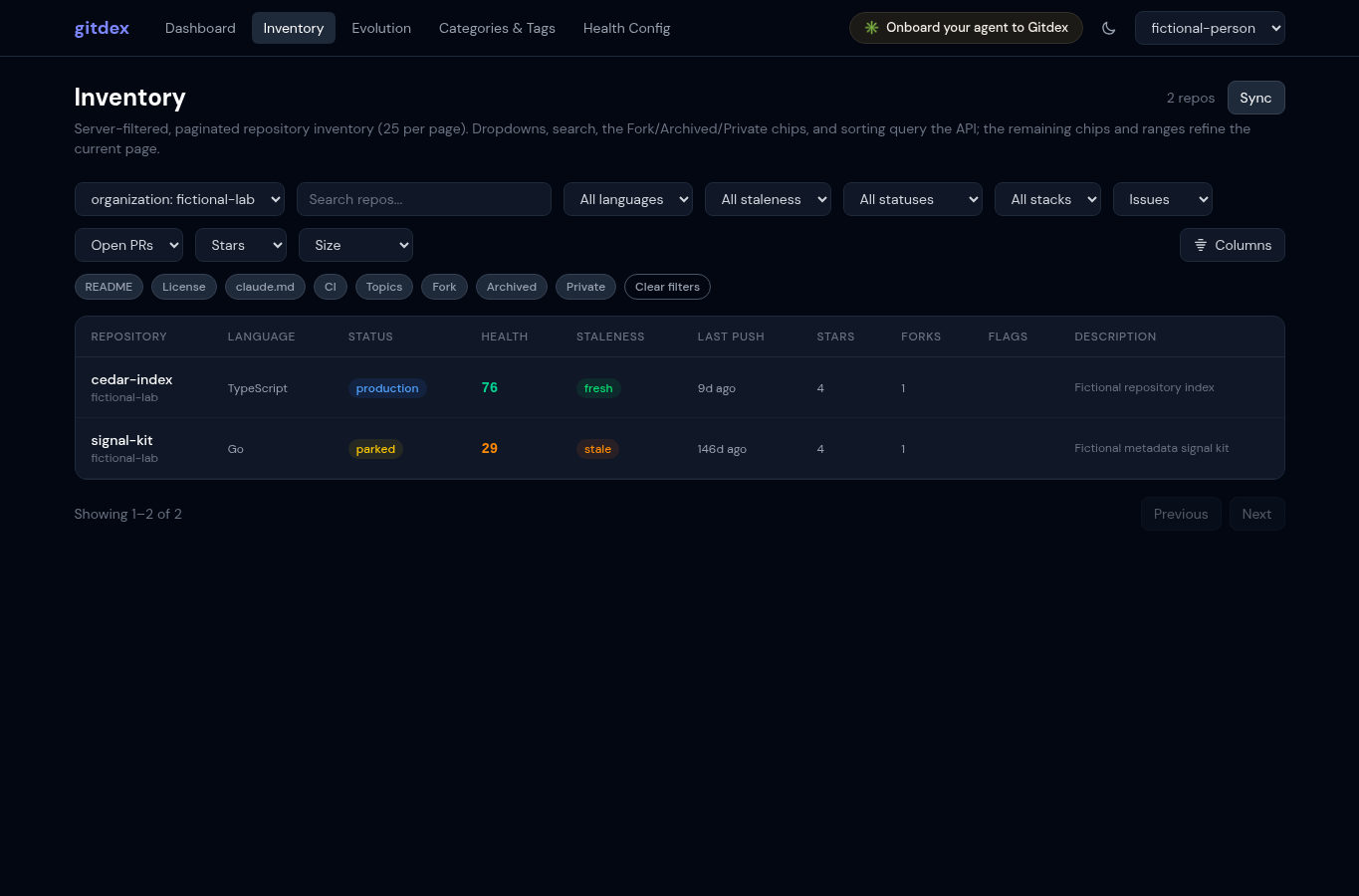This screenshot has height=896, width=1359.
Task: Open the Stars filter dropdown
Action: pos(241,245)
